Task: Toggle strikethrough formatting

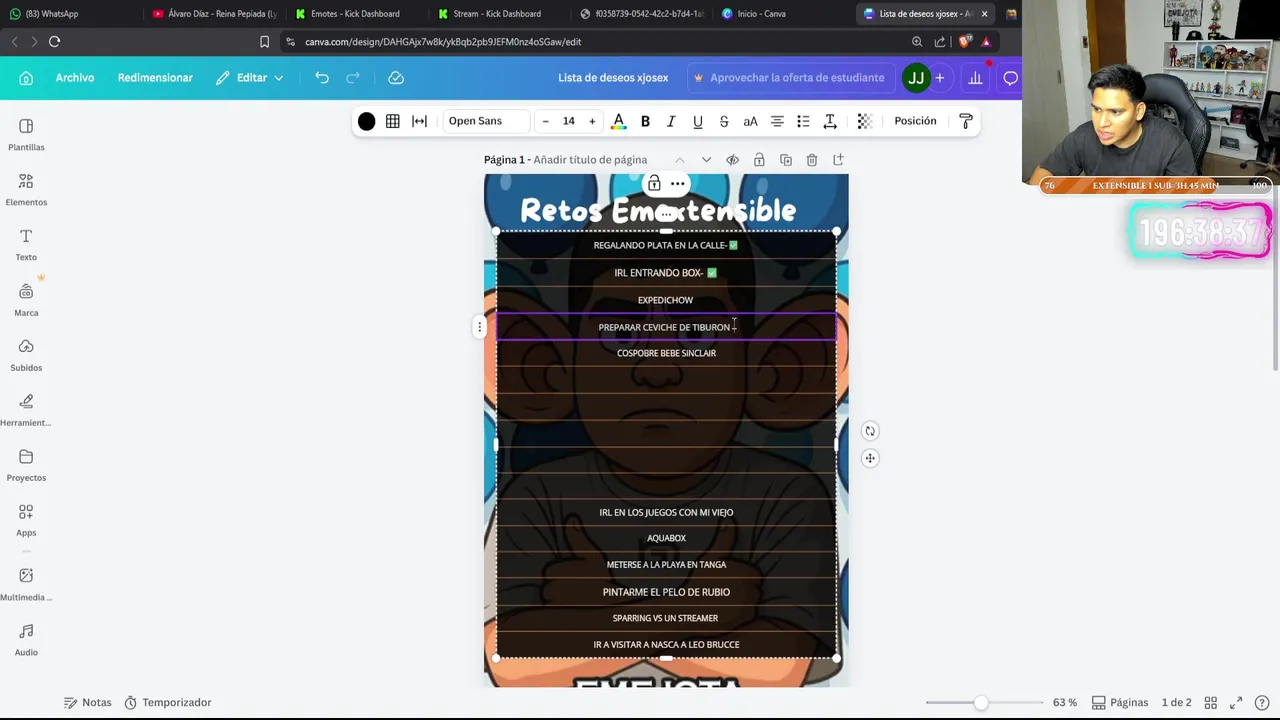Action: click(724, 121)
